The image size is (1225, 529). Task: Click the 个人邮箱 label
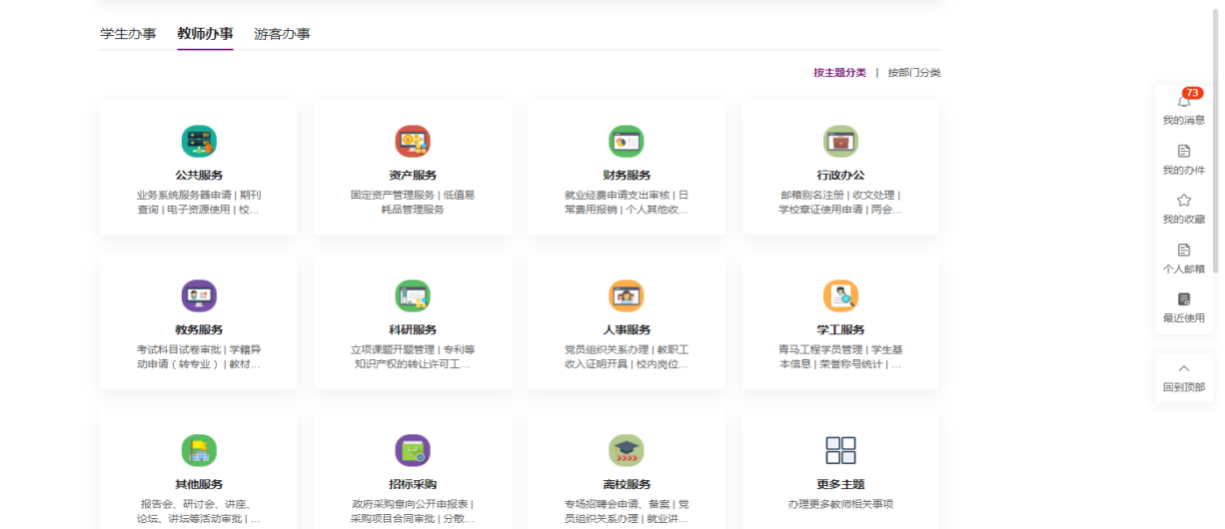point(1184,269)
